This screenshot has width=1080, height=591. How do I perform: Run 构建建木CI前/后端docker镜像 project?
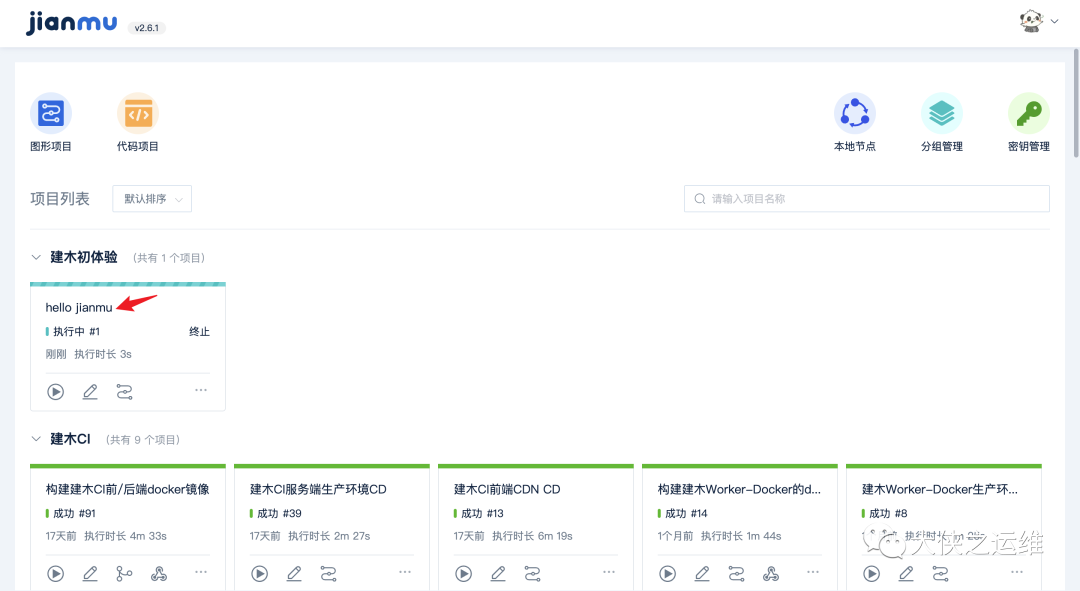click(x=56, y=574)
